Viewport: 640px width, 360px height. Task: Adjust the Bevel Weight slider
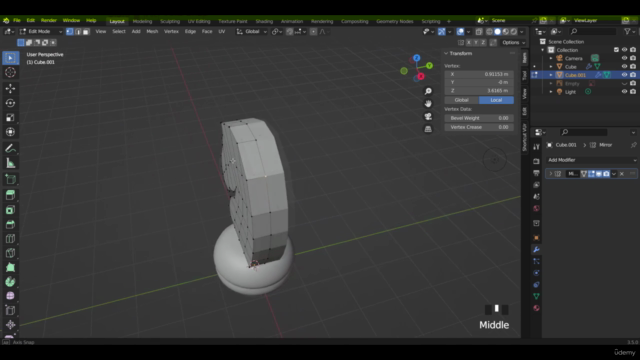pyautogui.click(x=479, y=118)
